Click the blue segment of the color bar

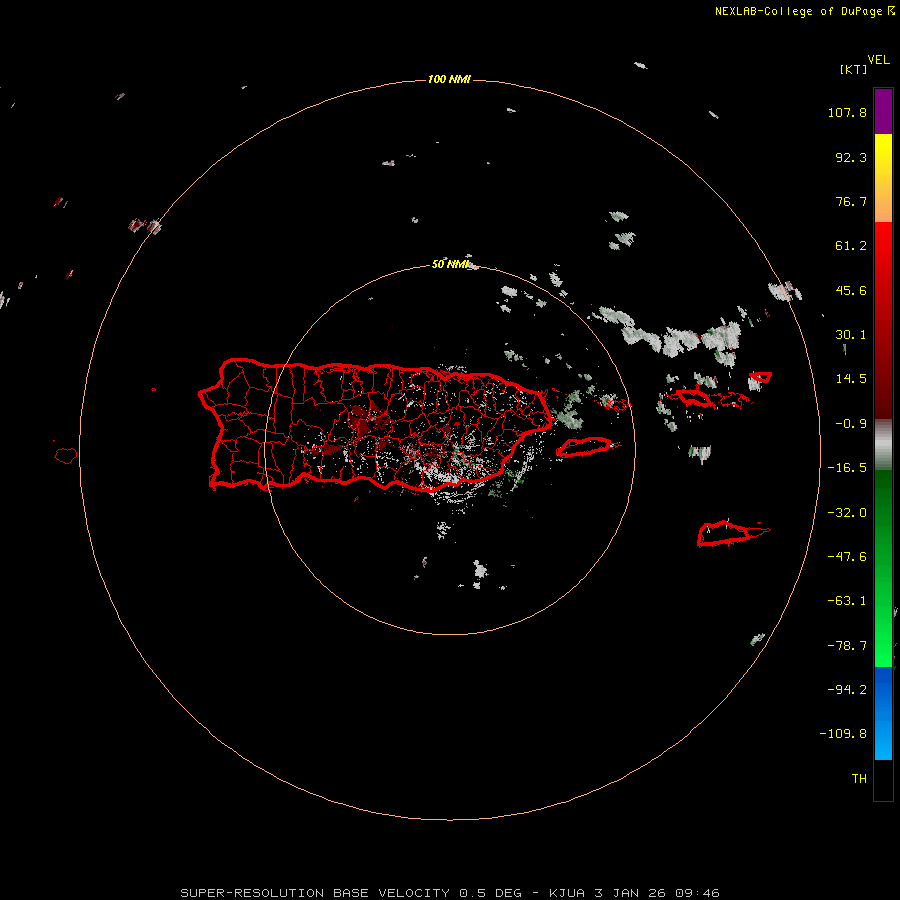point(883,713)
